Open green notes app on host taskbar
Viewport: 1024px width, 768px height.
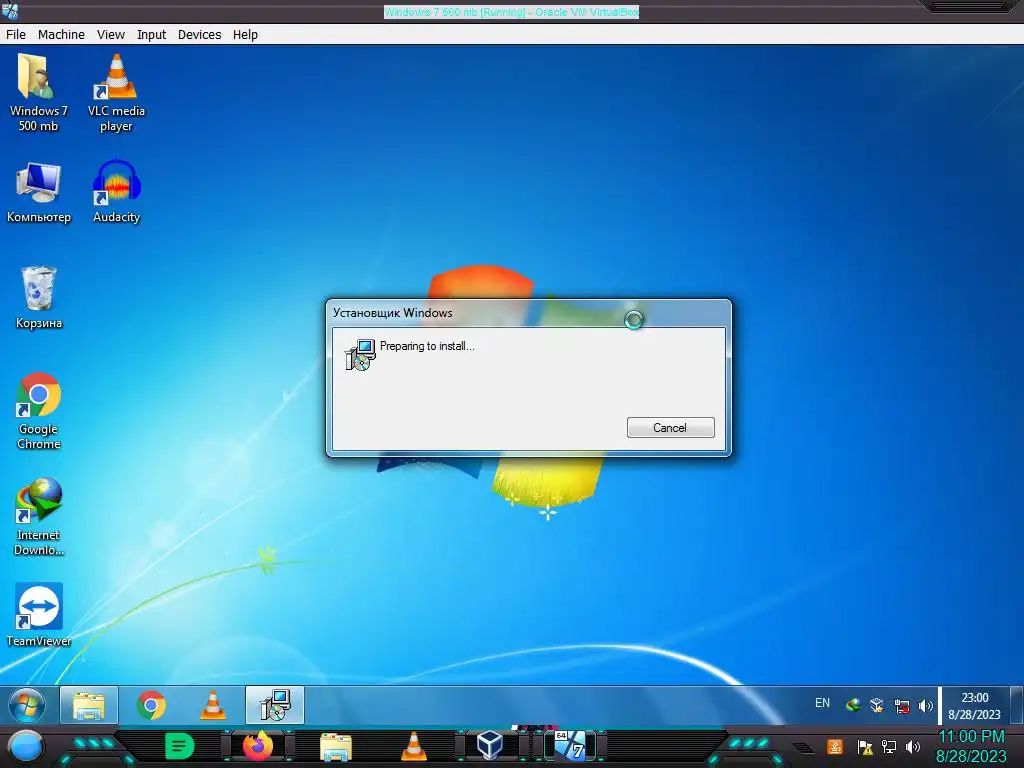(180, 746)
